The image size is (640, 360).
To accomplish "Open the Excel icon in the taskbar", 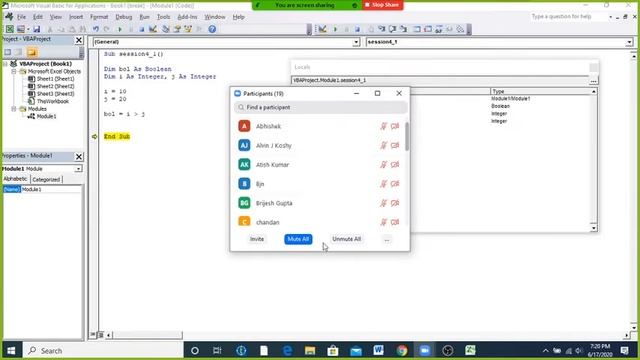I will pos(470,350).
